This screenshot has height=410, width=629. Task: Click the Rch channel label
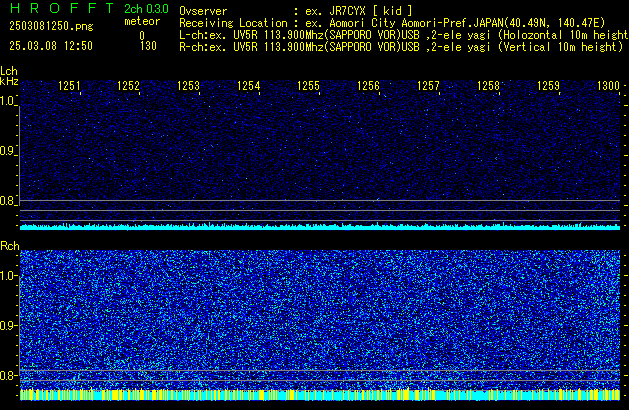pos(10,246)
